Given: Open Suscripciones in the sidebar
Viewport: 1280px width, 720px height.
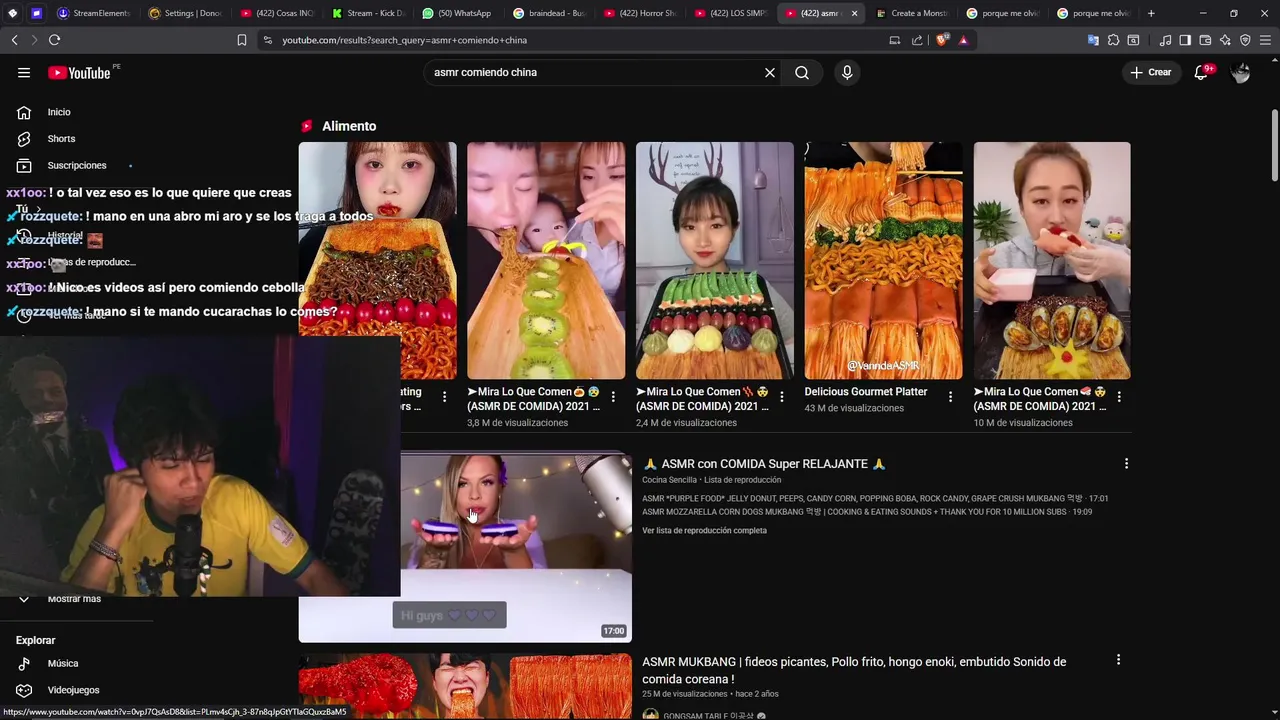Looking at the screenshot, I should (76, 165).
